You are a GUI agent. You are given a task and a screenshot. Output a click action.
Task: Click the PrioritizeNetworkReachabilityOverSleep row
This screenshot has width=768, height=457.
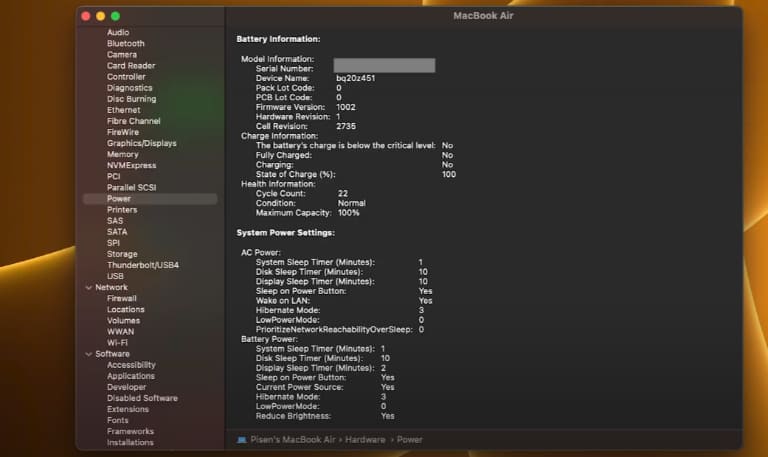(340, 330)
